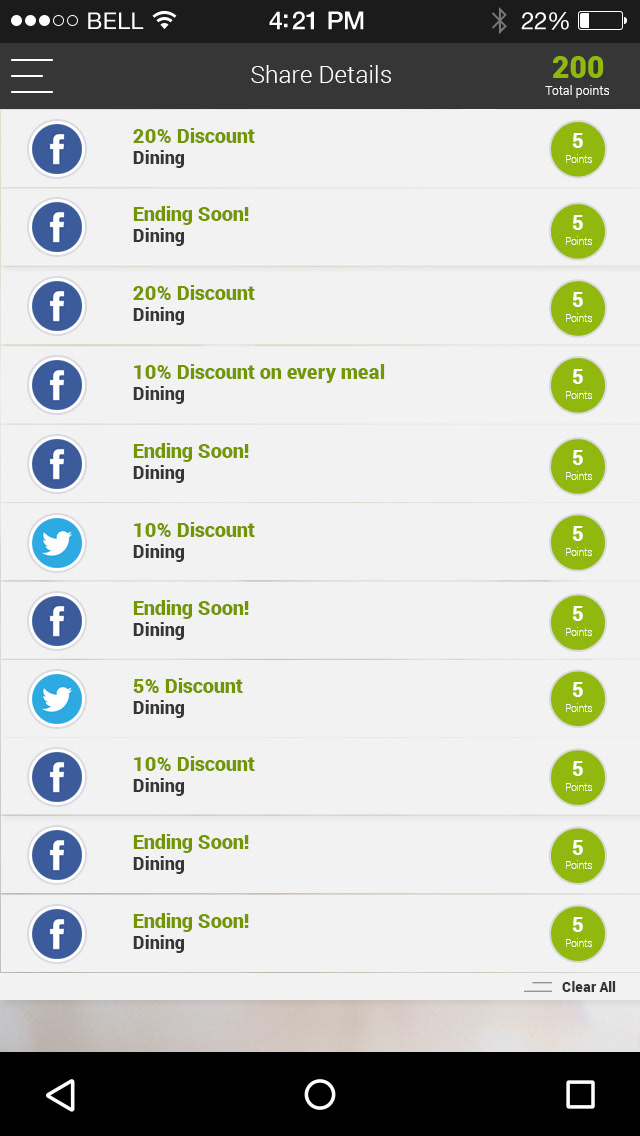The image size is (640, 1136).
Task: Tap the Facebook icon in the first row
Action: pos(57,149)
